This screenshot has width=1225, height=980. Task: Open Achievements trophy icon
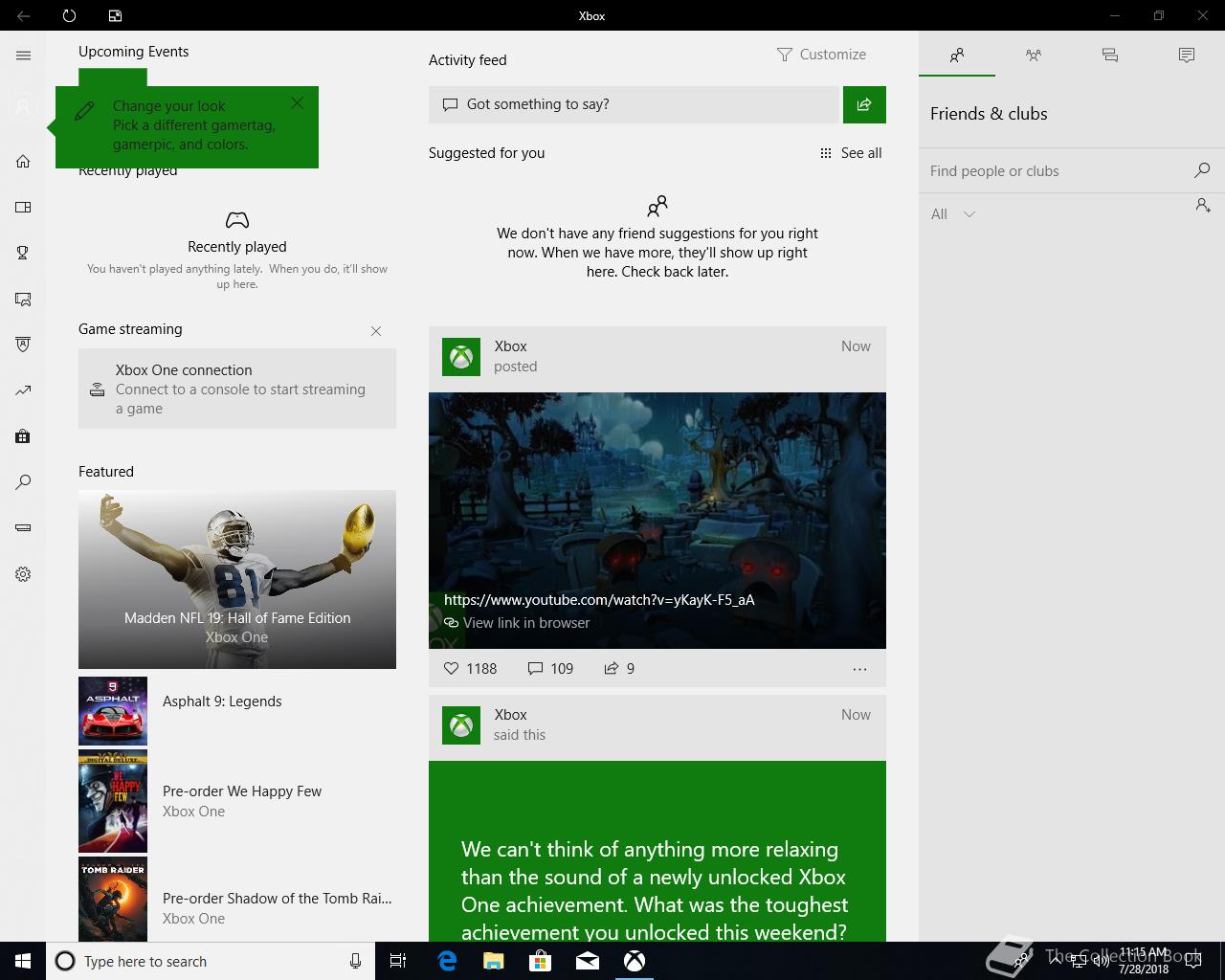23,253
